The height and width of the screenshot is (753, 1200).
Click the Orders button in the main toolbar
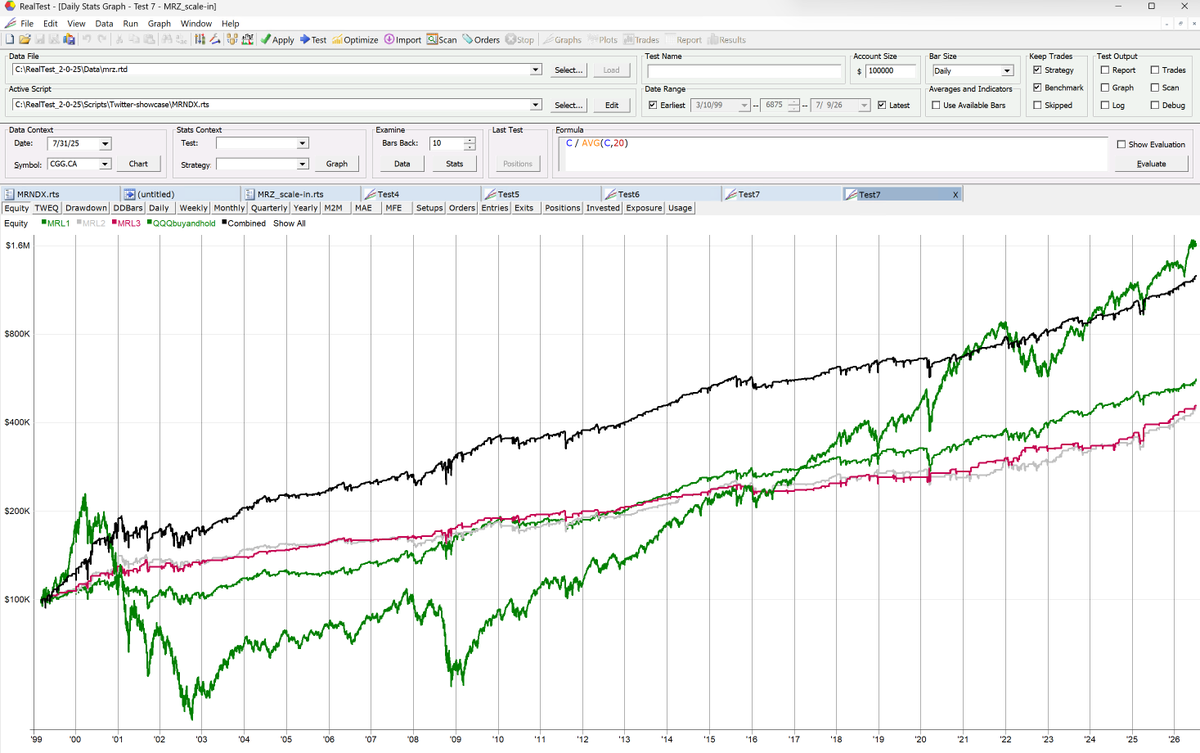(481, 40)
